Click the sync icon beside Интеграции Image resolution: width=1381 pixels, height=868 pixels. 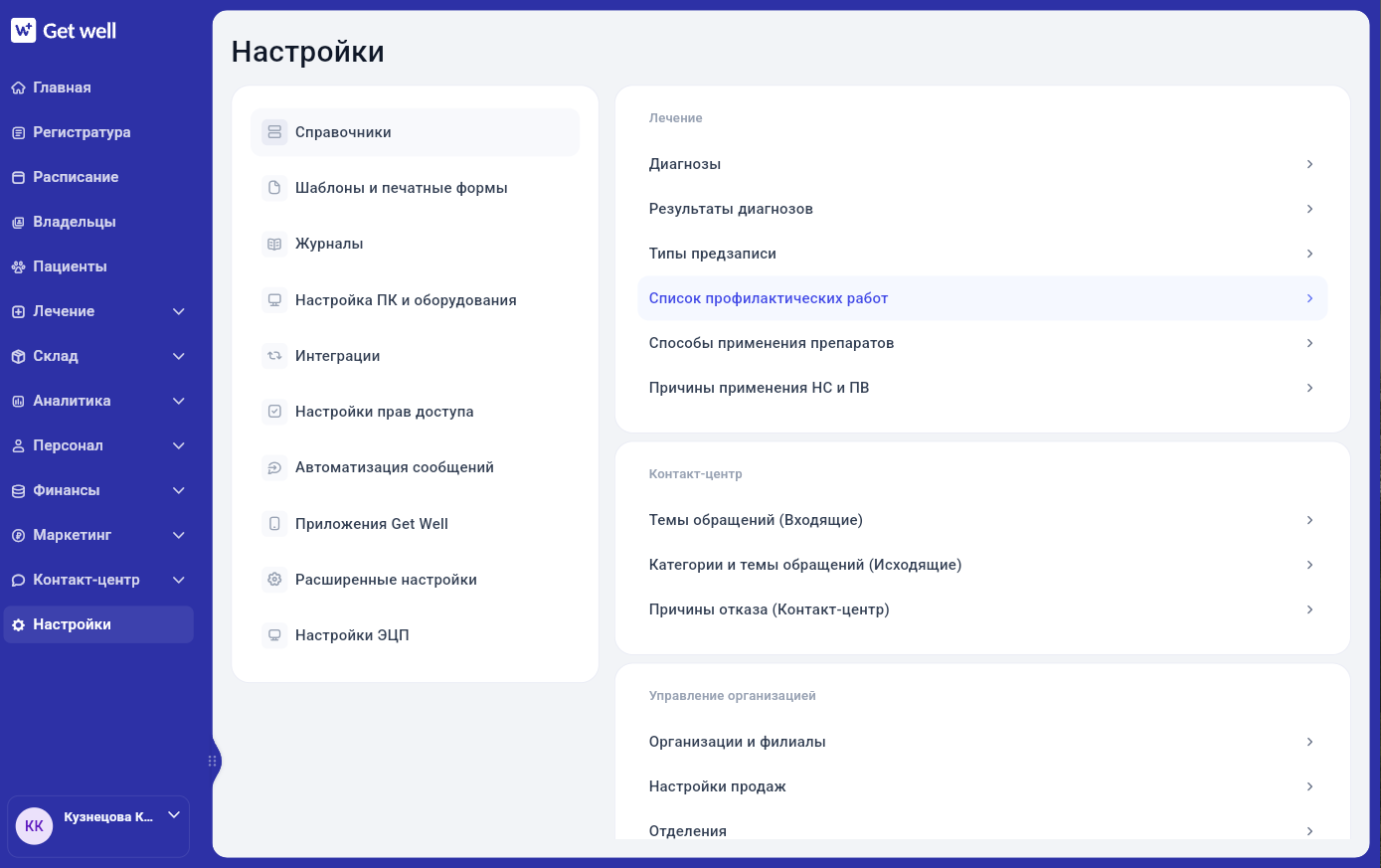click(274, 356)
